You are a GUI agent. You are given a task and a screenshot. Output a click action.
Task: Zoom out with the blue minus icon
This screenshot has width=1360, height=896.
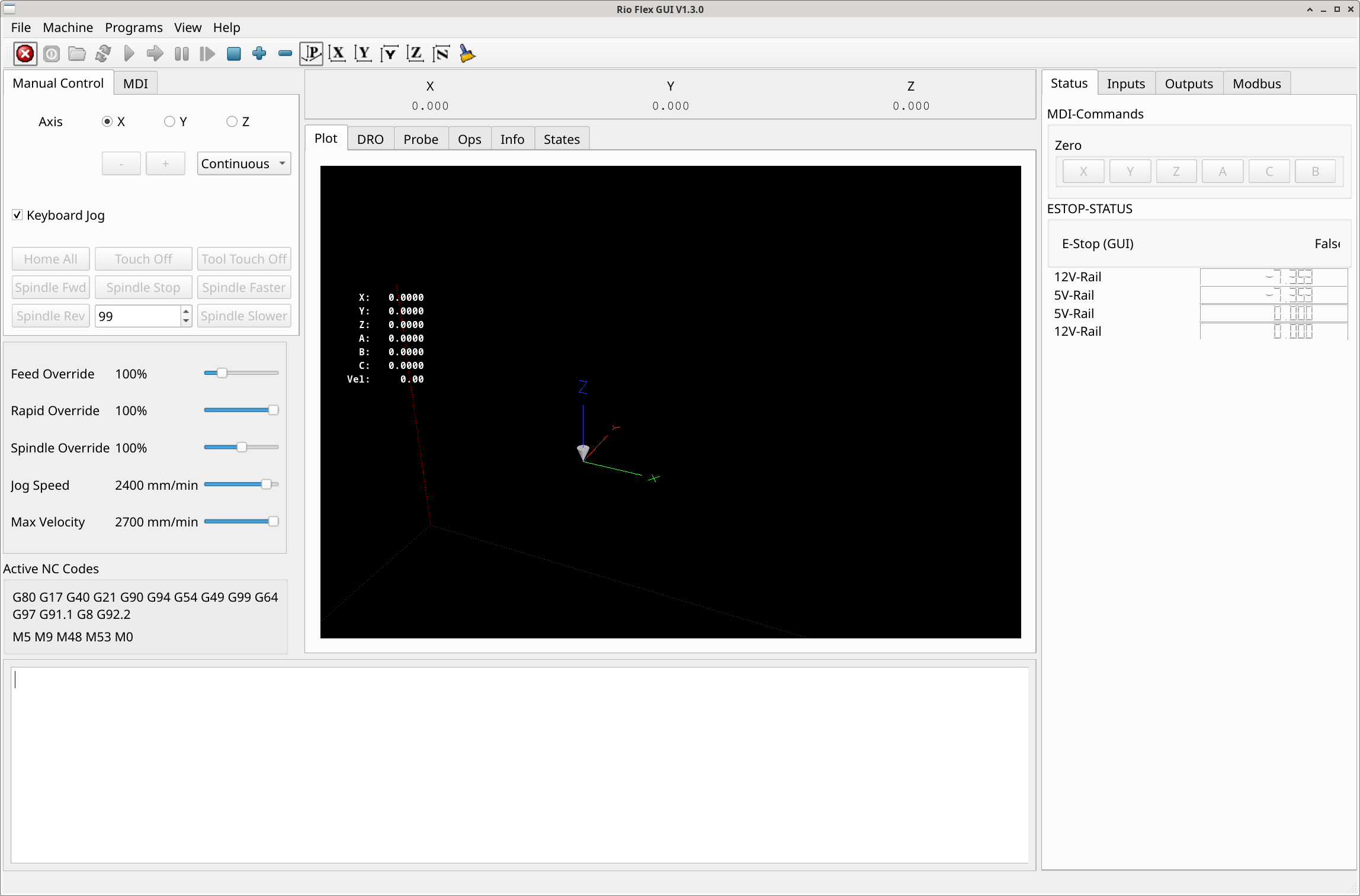pyautogui.click(x=285, y=54)
